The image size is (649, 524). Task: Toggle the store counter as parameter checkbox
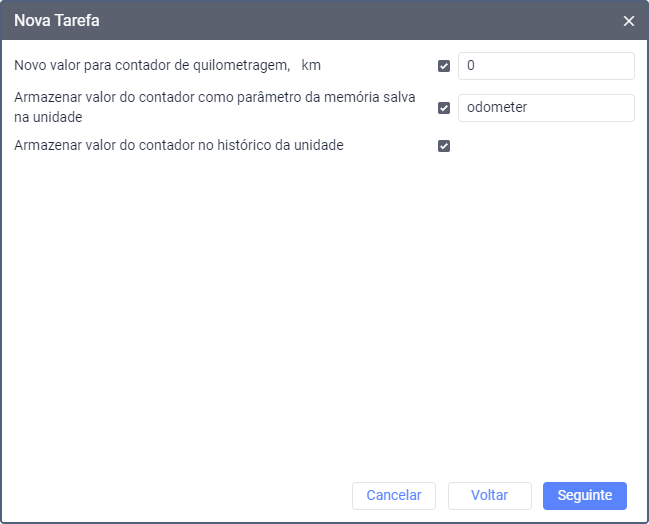point(444,108)
